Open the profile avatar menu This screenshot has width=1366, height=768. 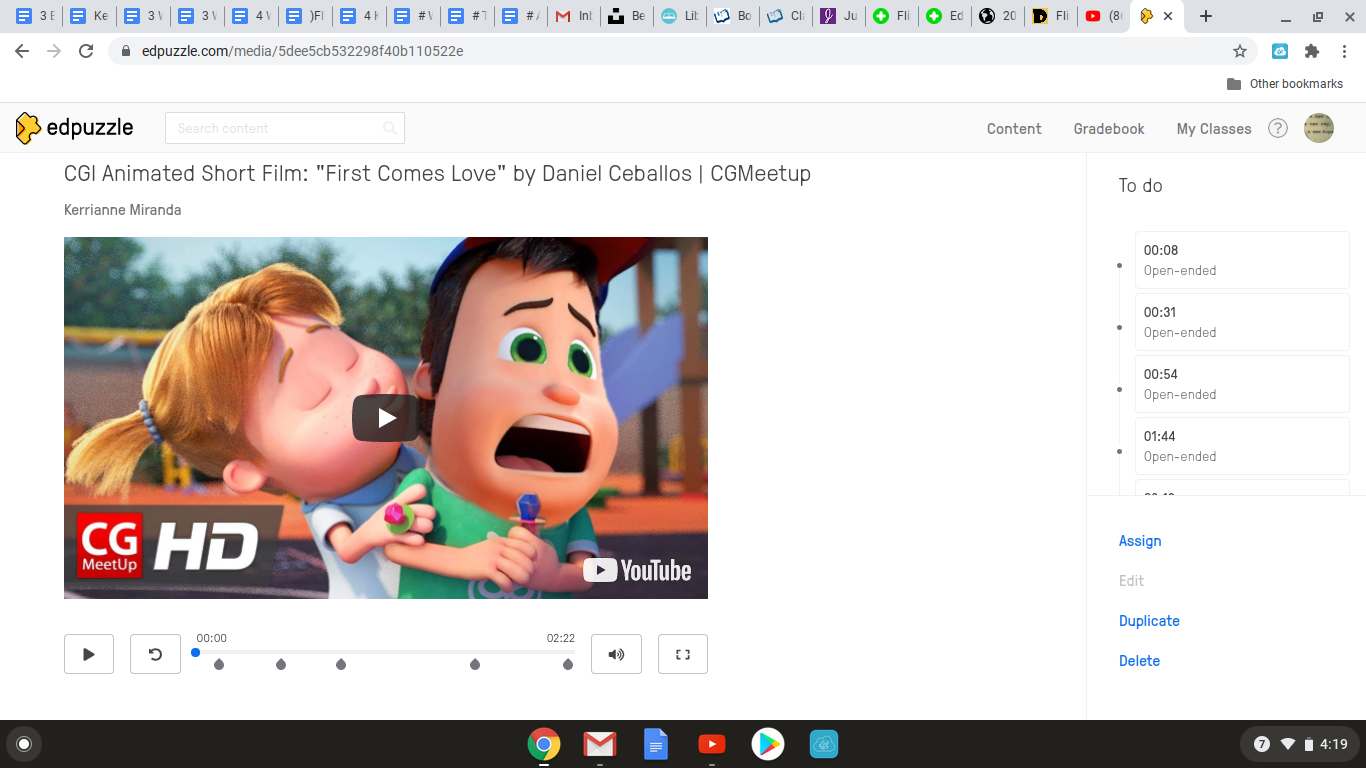point(1319,128)
